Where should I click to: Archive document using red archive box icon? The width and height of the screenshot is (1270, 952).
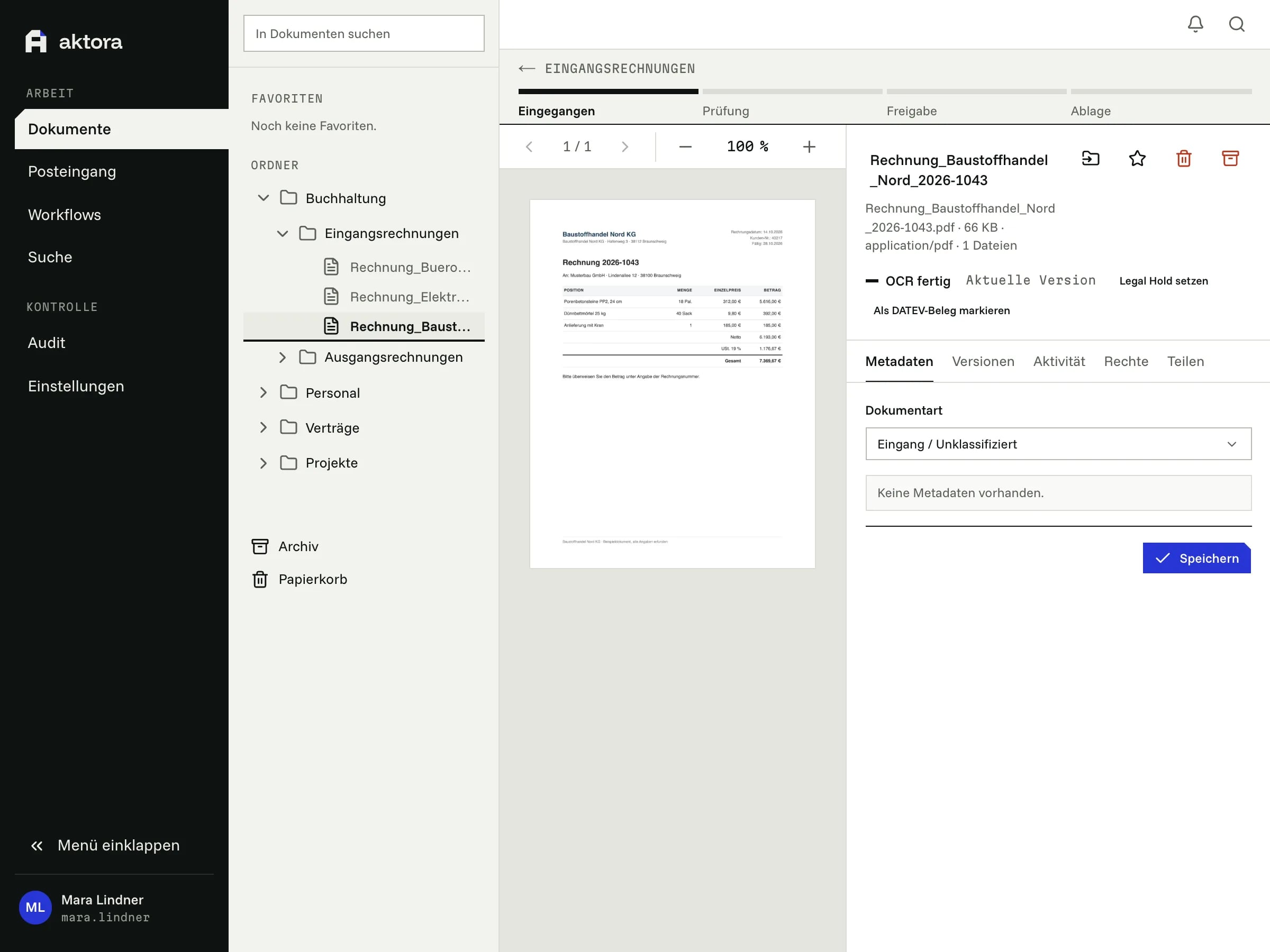pos(1230,158)
